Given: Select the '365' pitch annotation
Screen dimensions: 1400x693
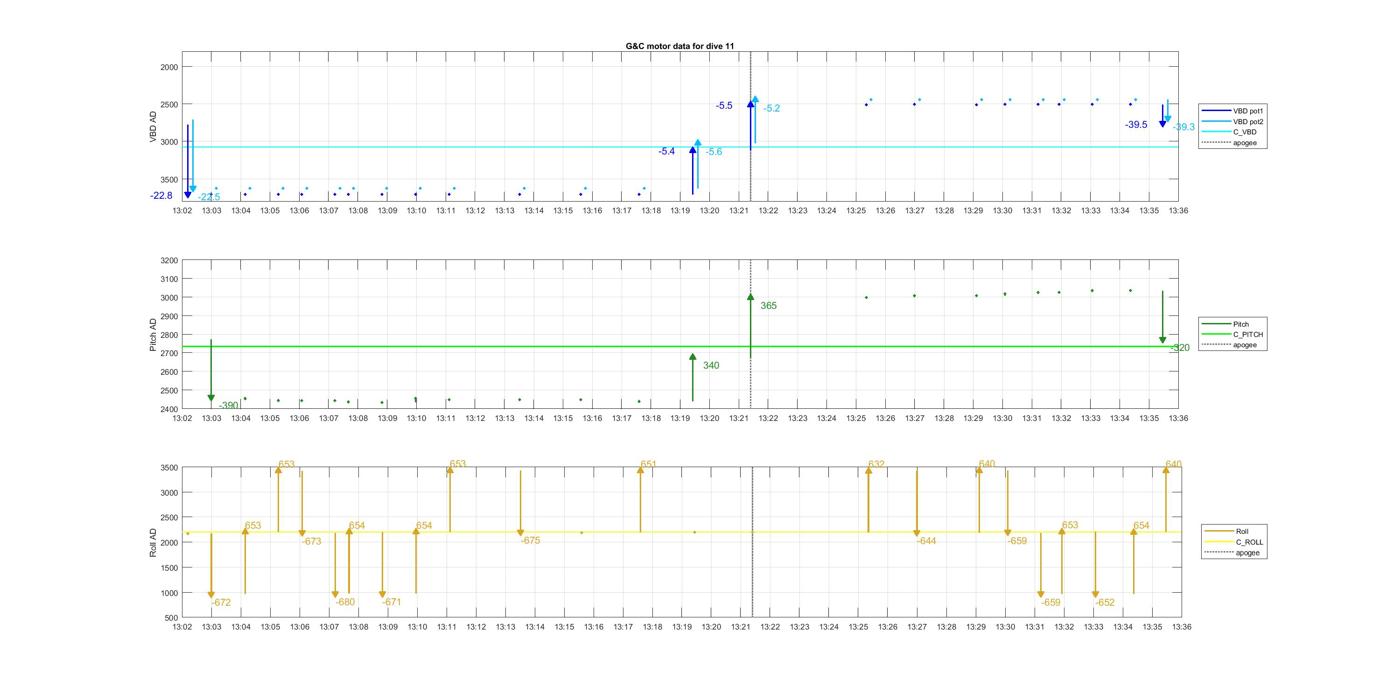Looking at the screenshot, I should (768, 305).
